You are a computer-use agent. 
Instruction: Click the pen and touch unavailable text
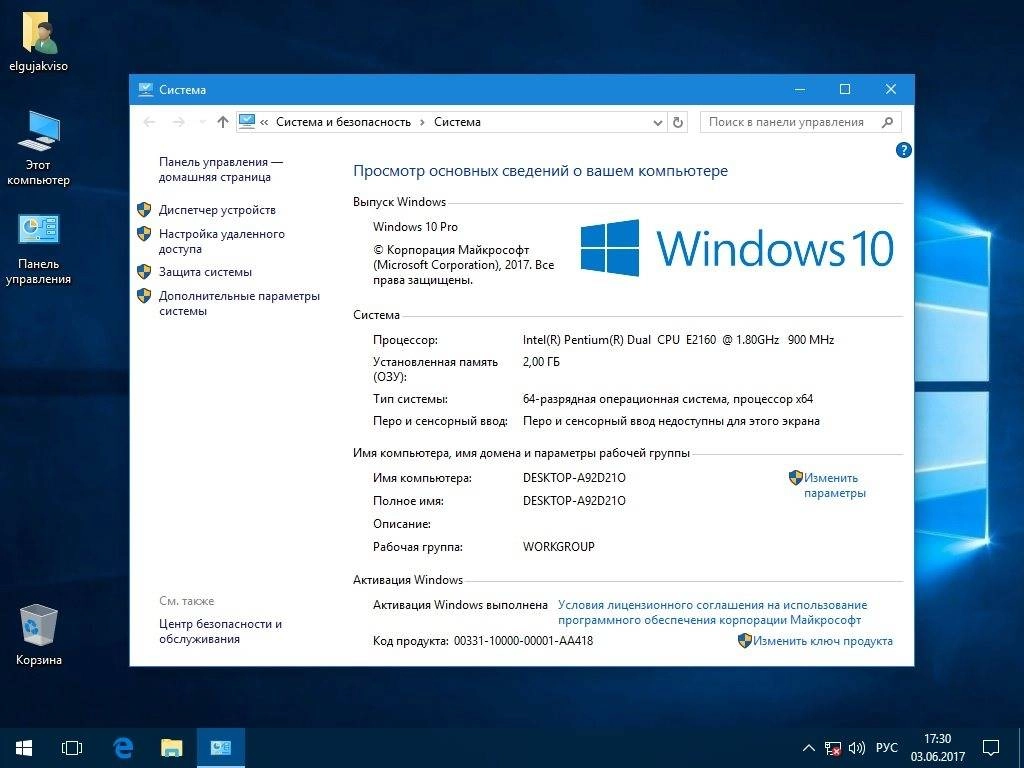click(671, 421)
